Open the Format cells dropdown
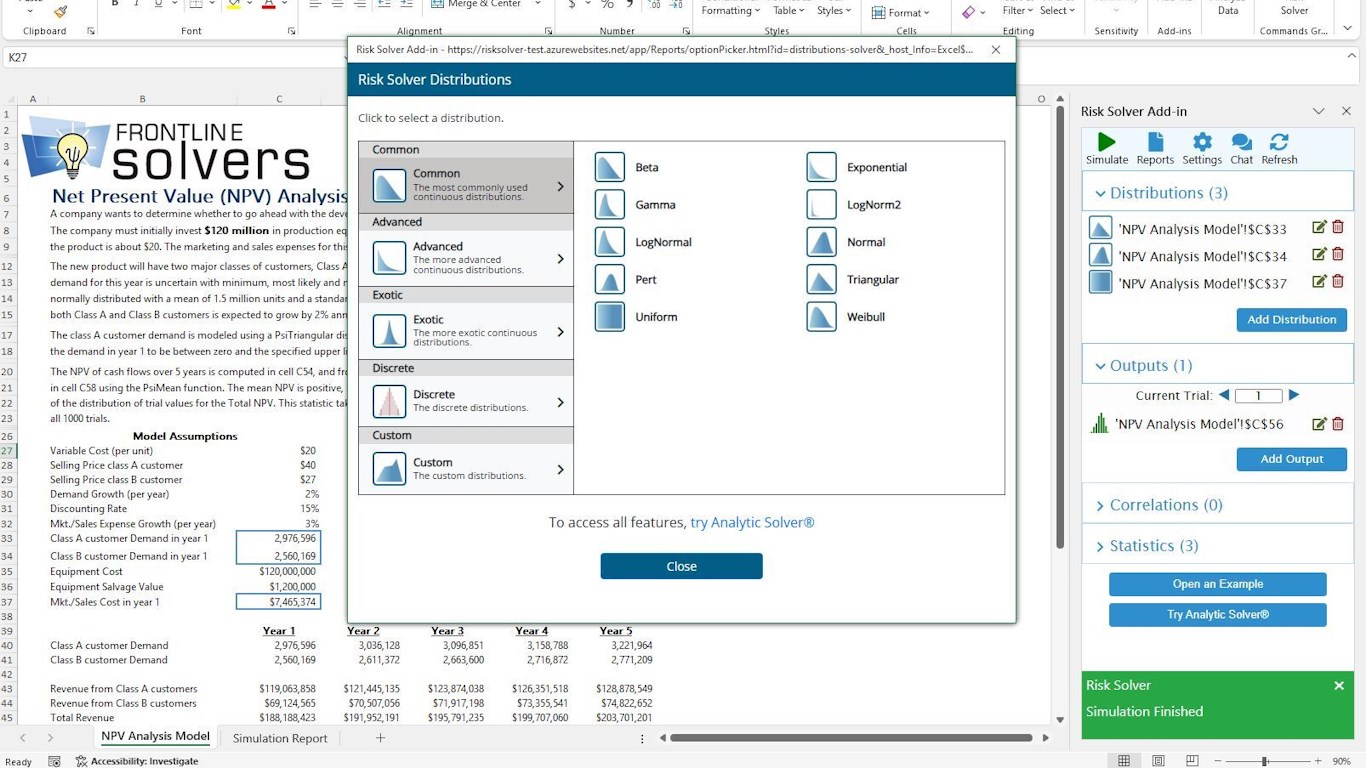Image resolution: width=1366 pixels, height=768 pixels. (x=899, y=12)
